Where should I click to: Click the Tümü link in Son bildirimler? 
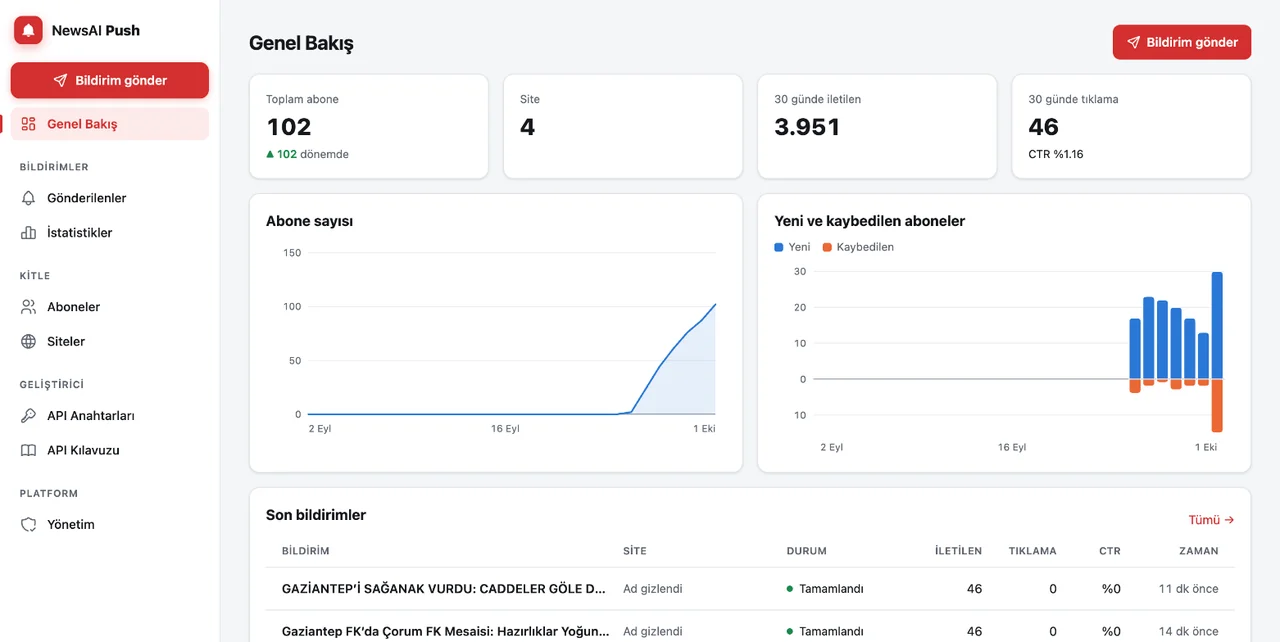1211,520
